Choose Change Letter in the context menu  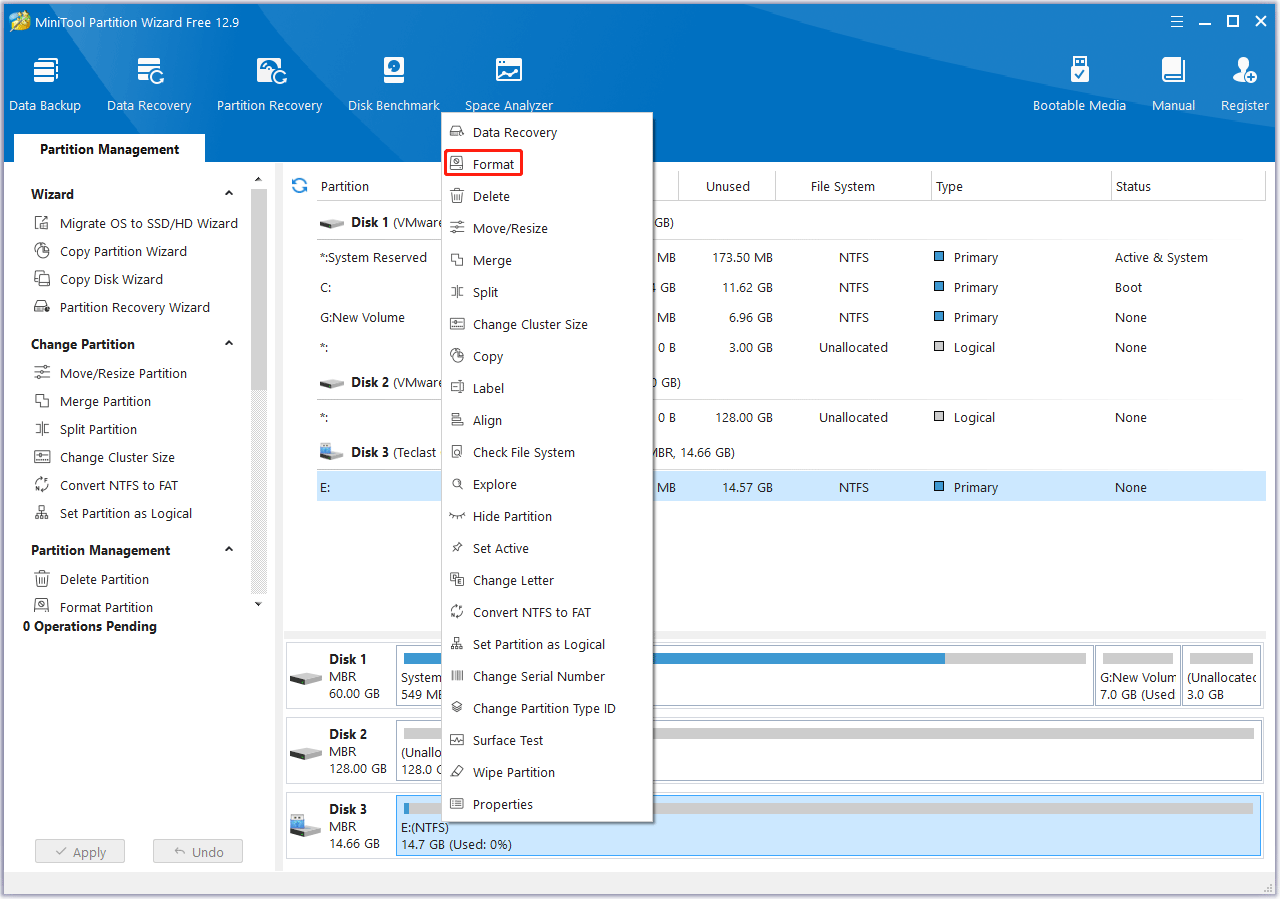pos(513,580)
